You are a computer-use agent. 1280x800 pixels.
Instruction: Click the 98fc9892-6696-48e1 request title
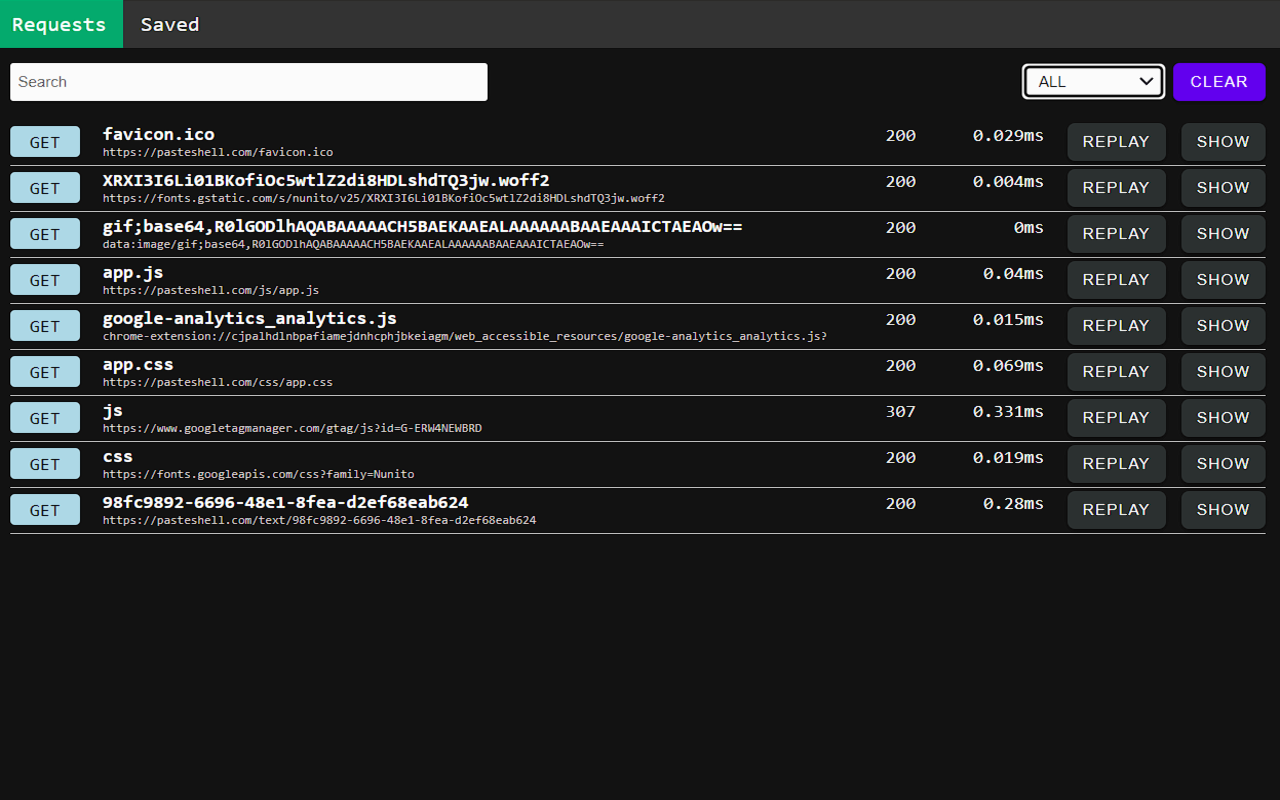click(x=285, y=503)
